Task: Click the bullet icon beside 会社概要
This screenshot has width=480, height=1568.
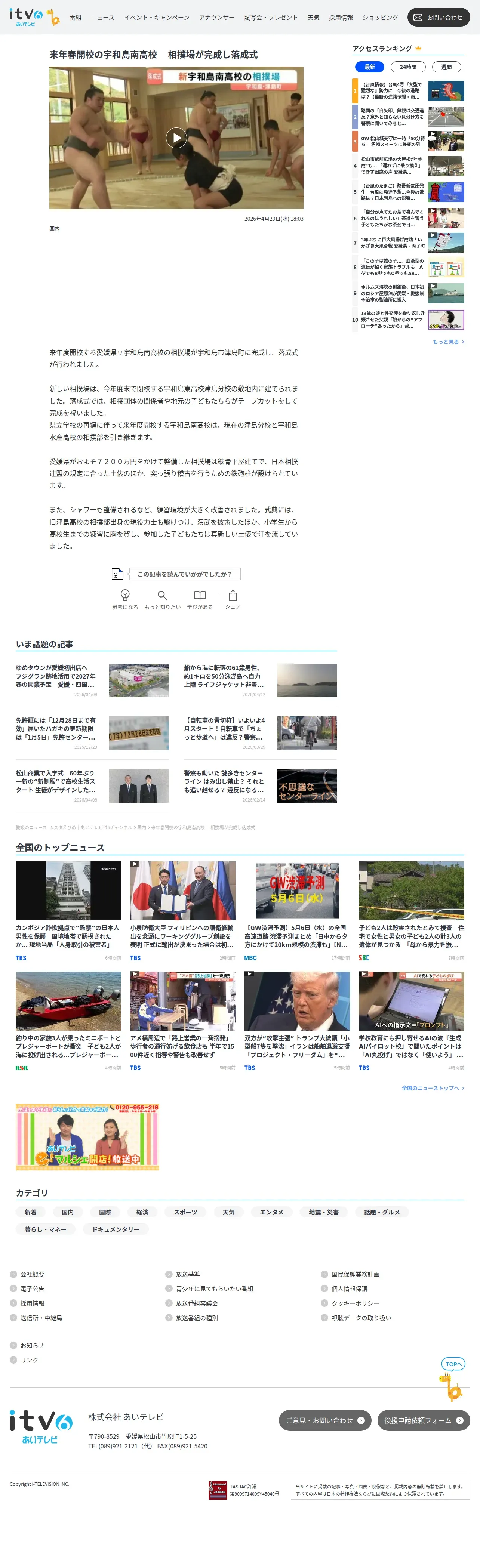Action: point(13,1274)
